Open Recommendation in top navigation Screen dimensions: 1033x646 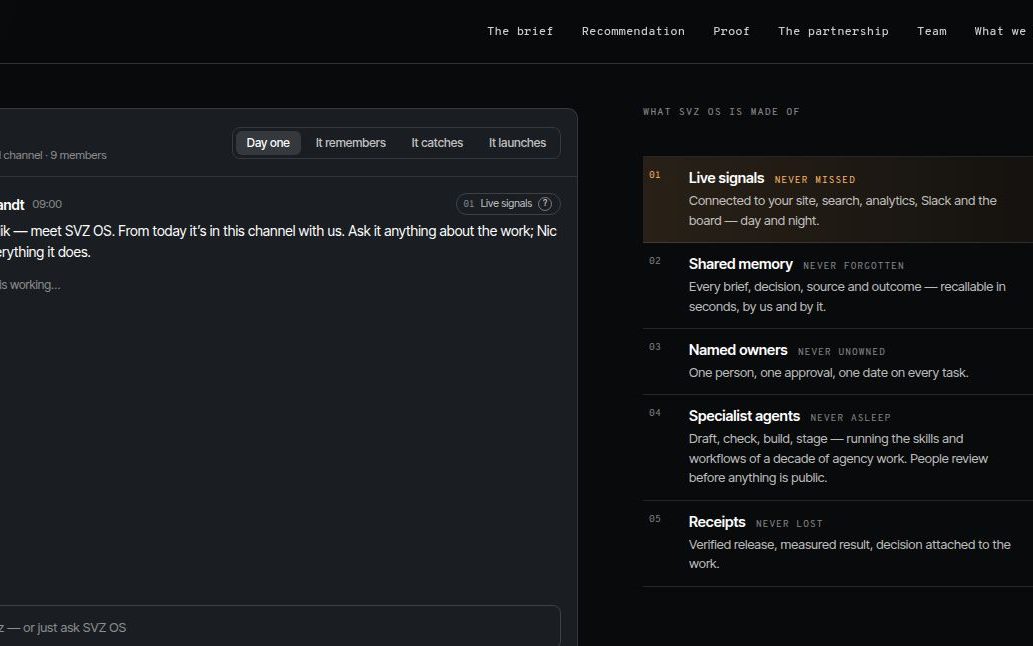click(x=633, y=31)
